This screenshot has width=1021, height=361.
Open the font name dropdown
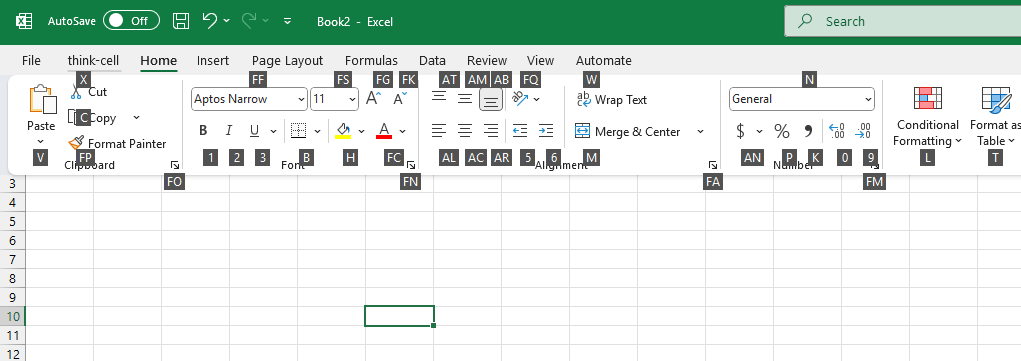click(301, 99)
